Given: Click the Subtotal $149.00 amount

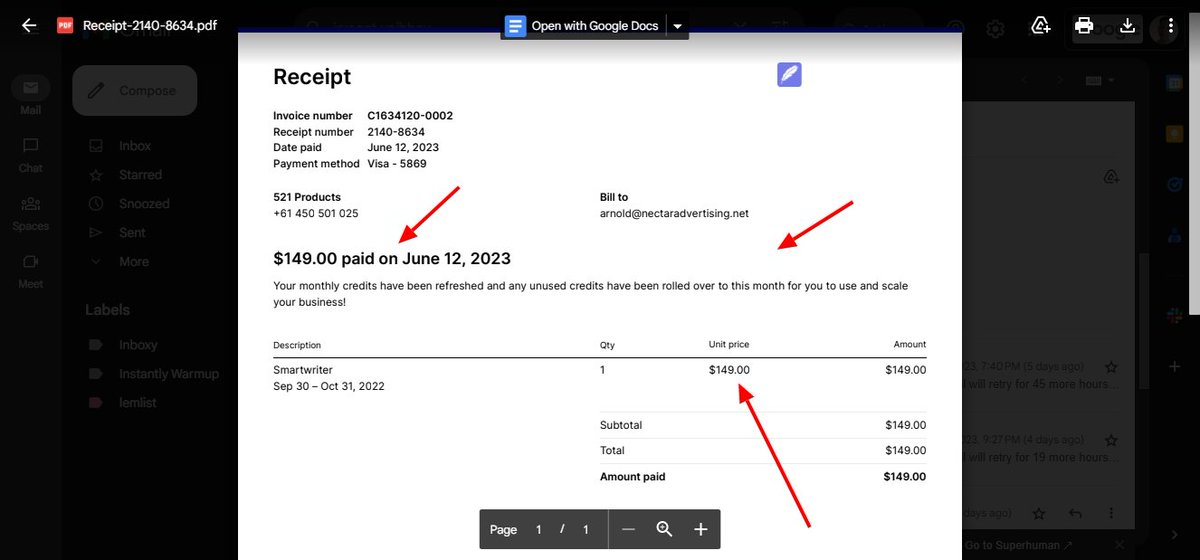Looking at the screenshot, I should [906, 425].
